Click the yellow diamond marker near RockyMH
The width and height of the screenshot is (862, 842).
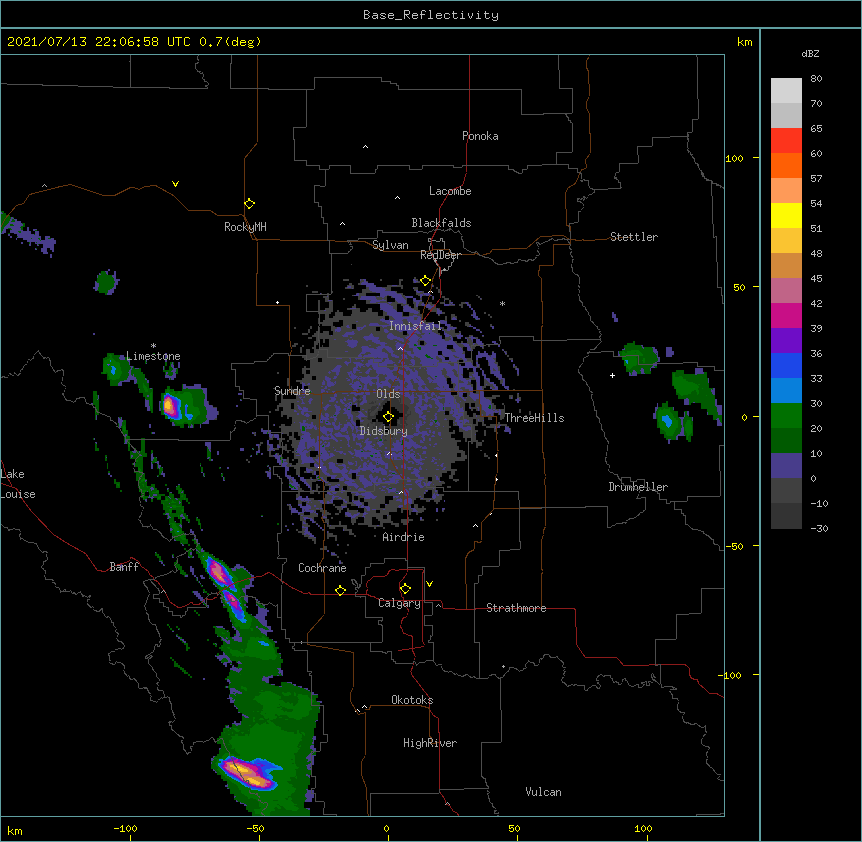point(249,203)
